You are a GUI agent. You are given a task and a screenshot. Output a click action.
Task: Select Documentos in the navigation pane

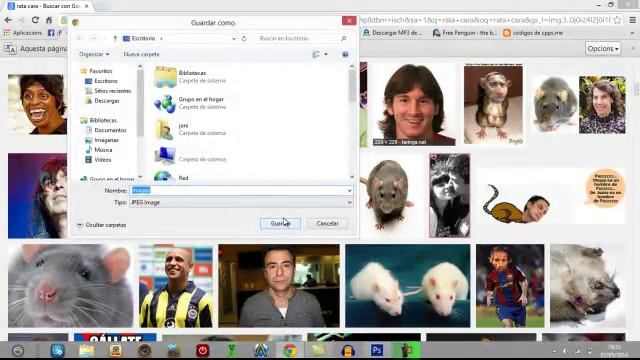110,130
